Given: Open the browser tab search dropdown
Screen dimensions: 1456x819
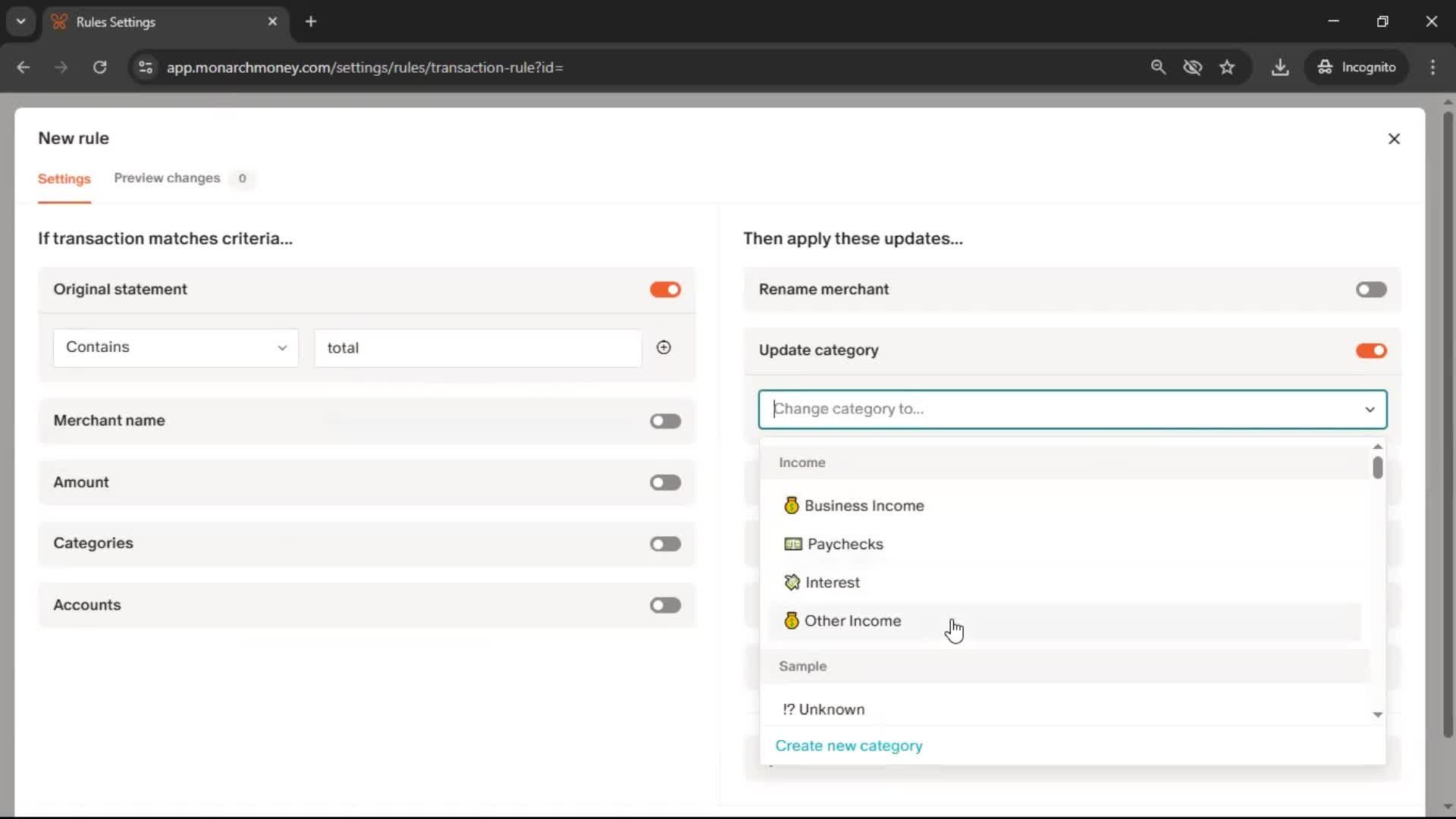Looking at the screenshot, I should (20, 21).
